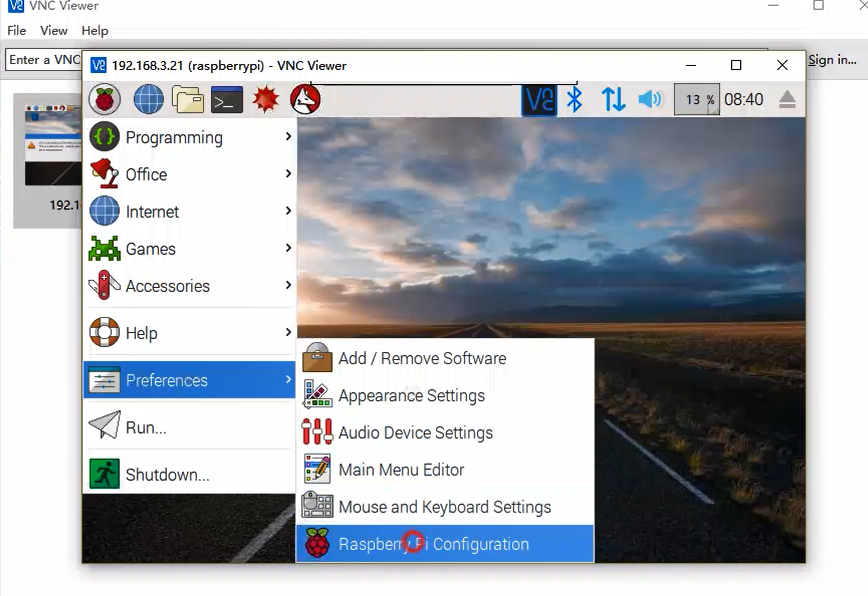Click the CPU usage 13 % monitor
This screenshot has height=596, width=868.
coord(697,100)
